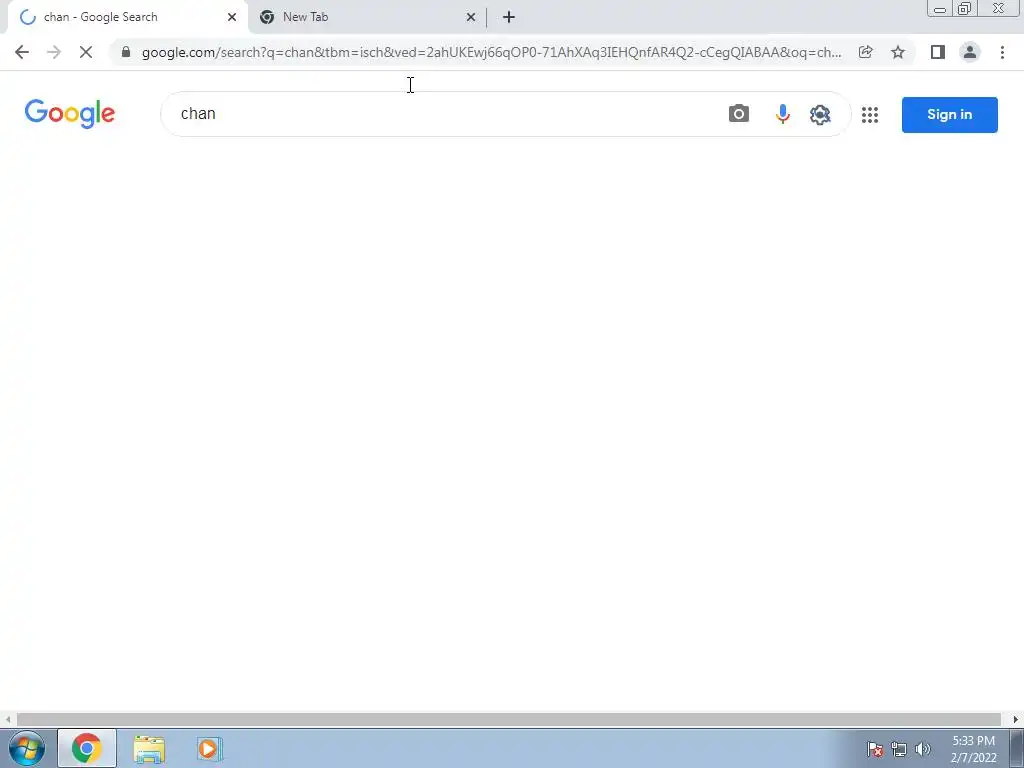
Task: Click the browser forward arrow
Action: coord(54,52)
